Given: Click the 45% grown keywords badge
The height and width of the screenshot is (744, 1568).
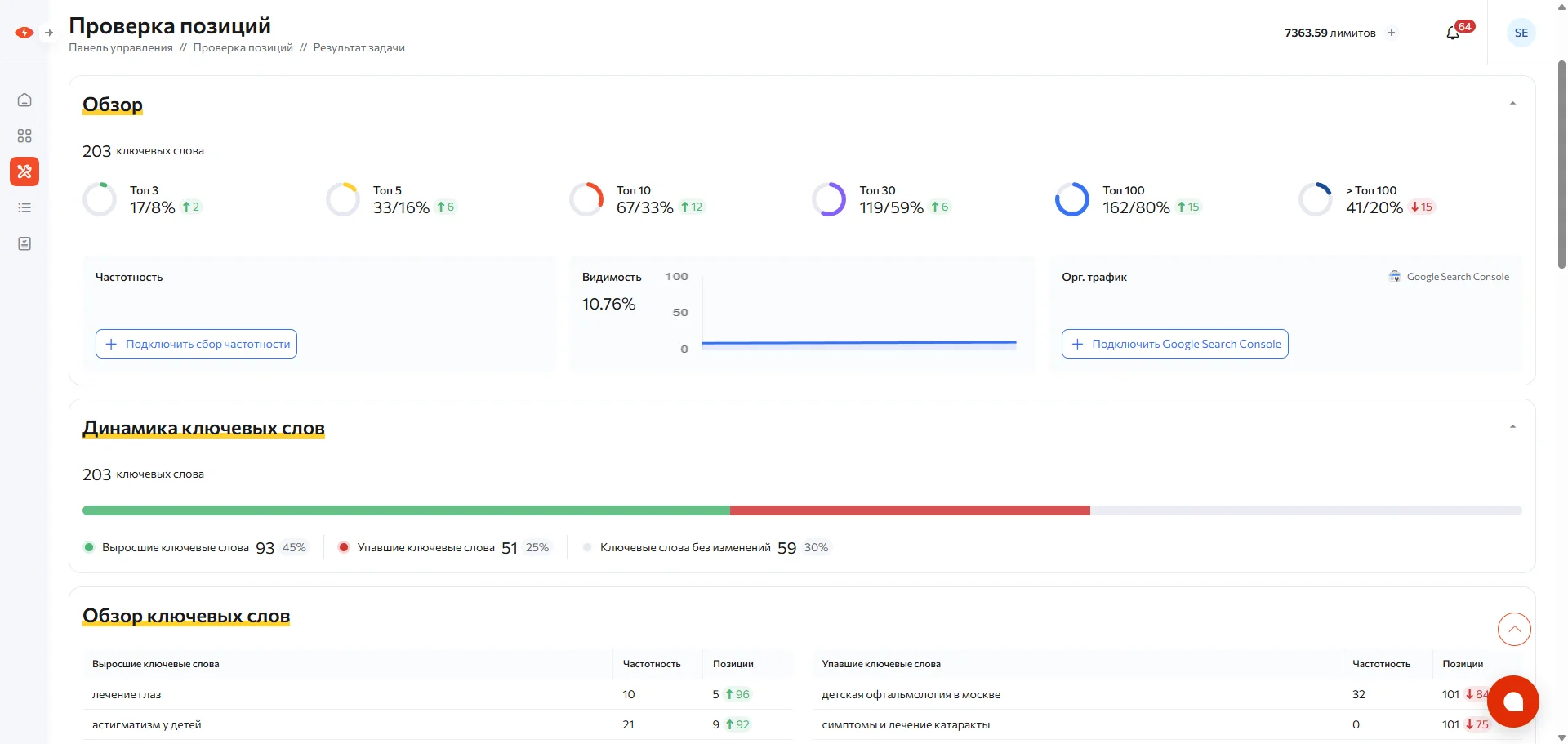Looking at the screenshot, I should click(294, 547).
